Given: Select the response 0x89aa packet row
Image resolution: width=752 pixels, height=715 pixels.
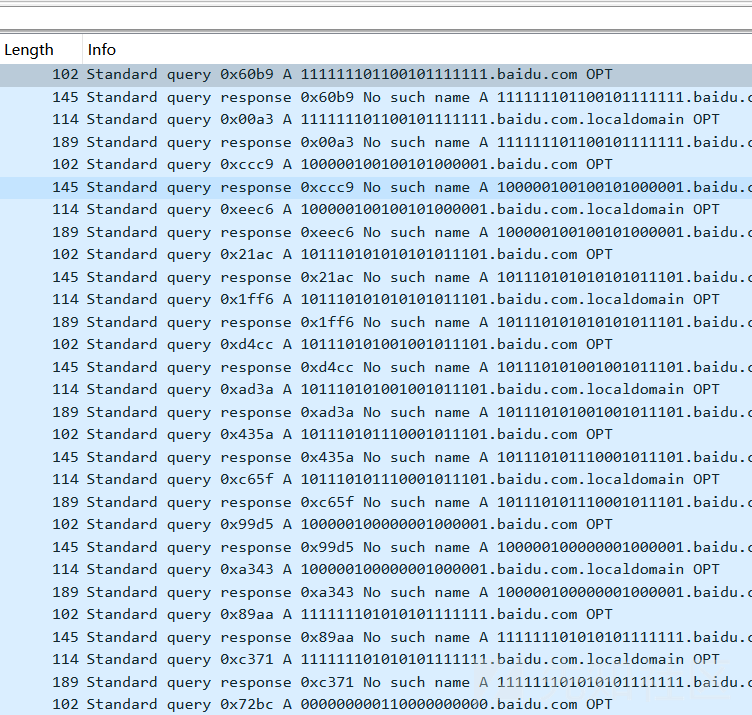Looking at the screenshot, I should coord(376,637).
